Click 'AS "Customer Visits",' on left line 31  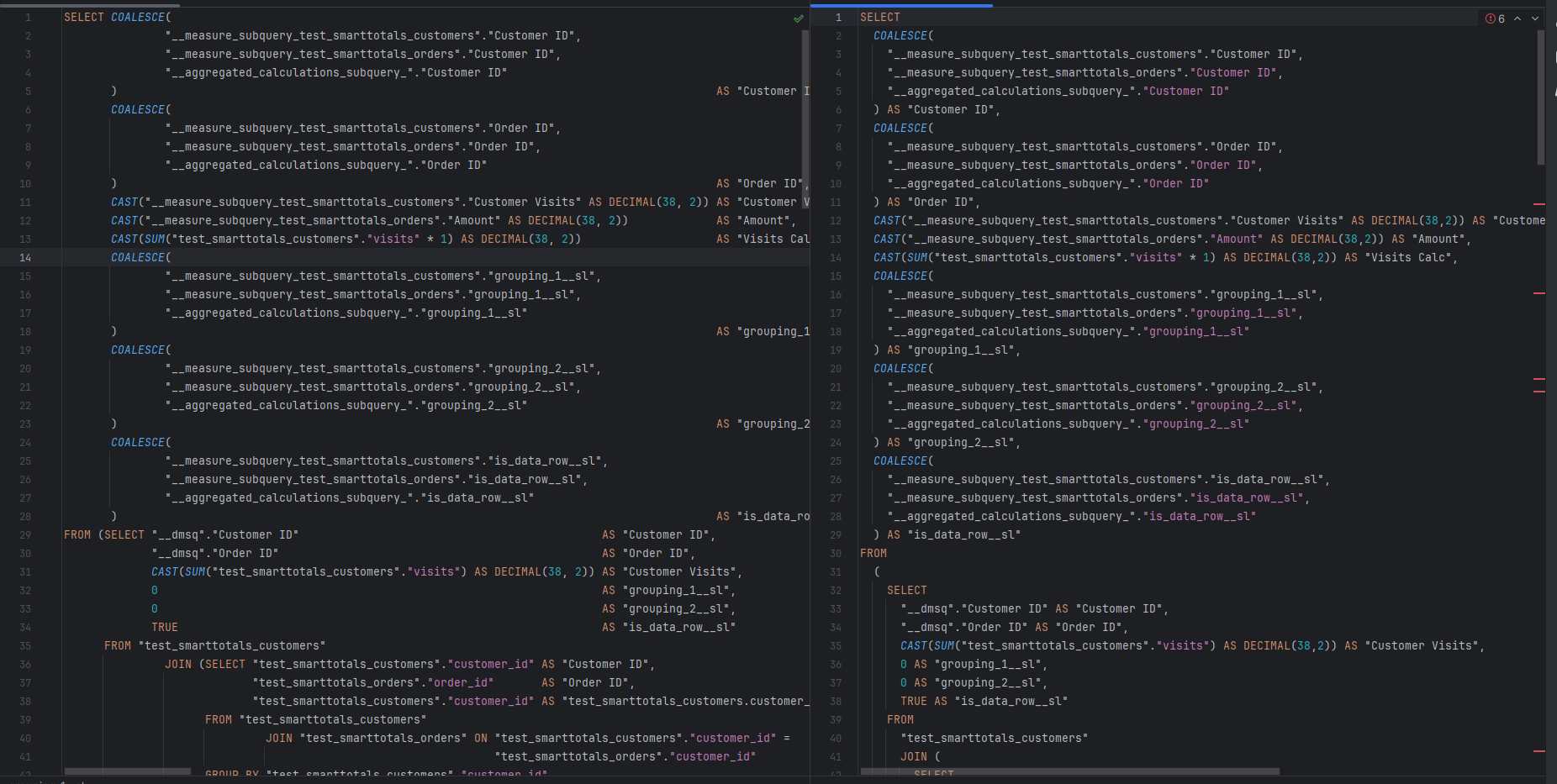tap(673, 572)
